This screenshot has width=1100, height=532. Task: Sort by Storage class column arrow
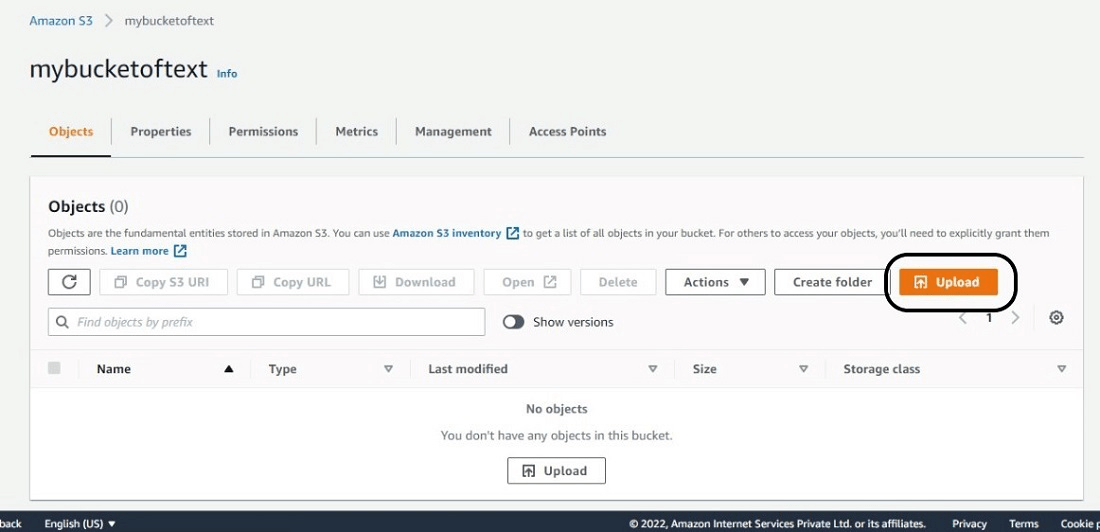tap(1061, 369)
